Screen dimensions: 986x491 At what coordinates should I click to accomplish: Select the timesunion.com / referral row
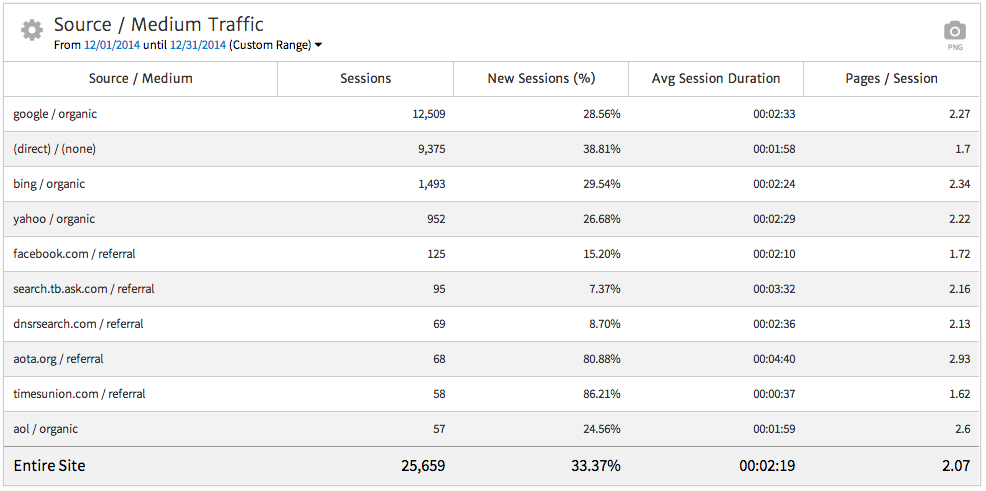point(79,394)
